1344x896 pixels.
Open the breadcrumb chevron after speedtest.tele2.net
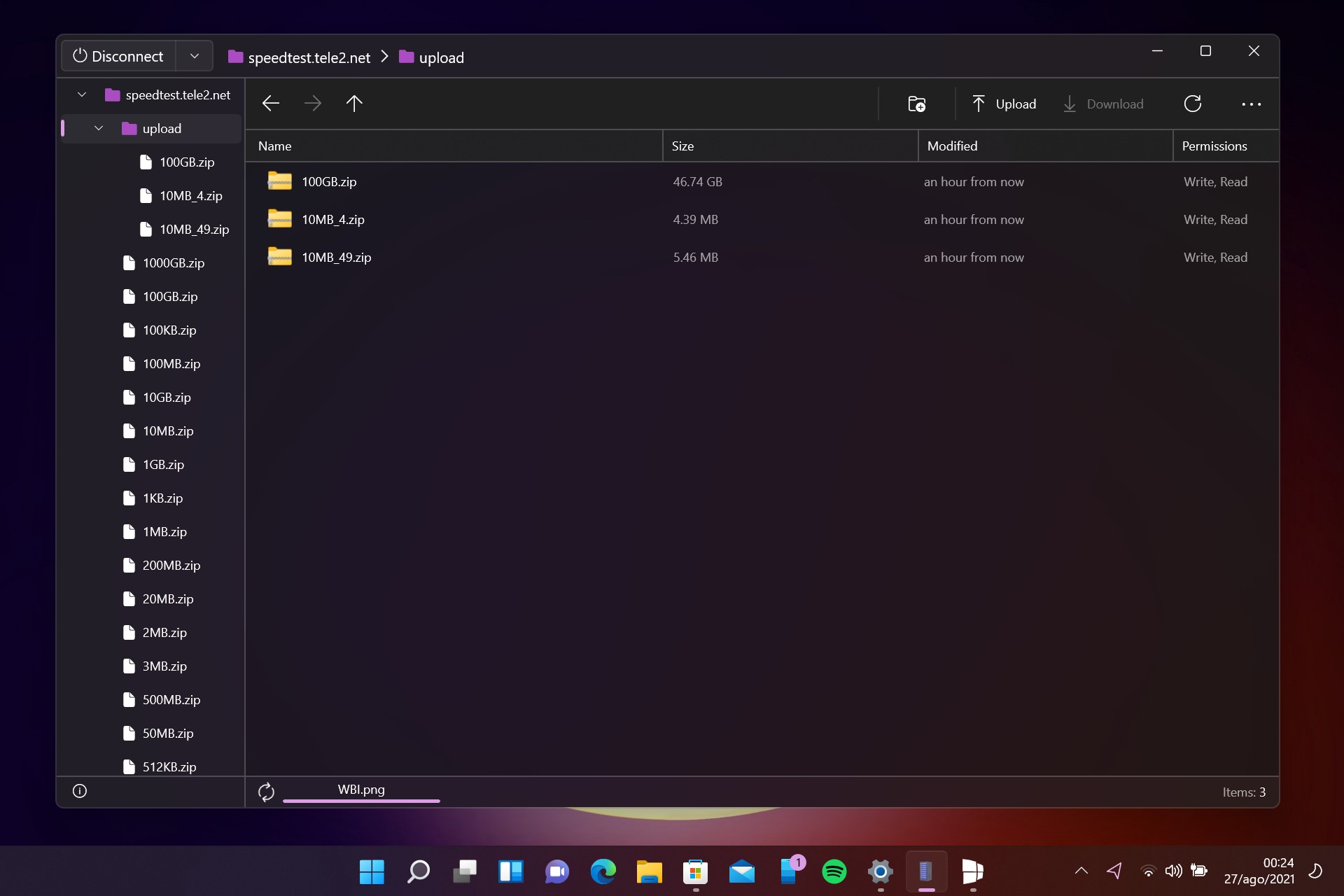384,57
